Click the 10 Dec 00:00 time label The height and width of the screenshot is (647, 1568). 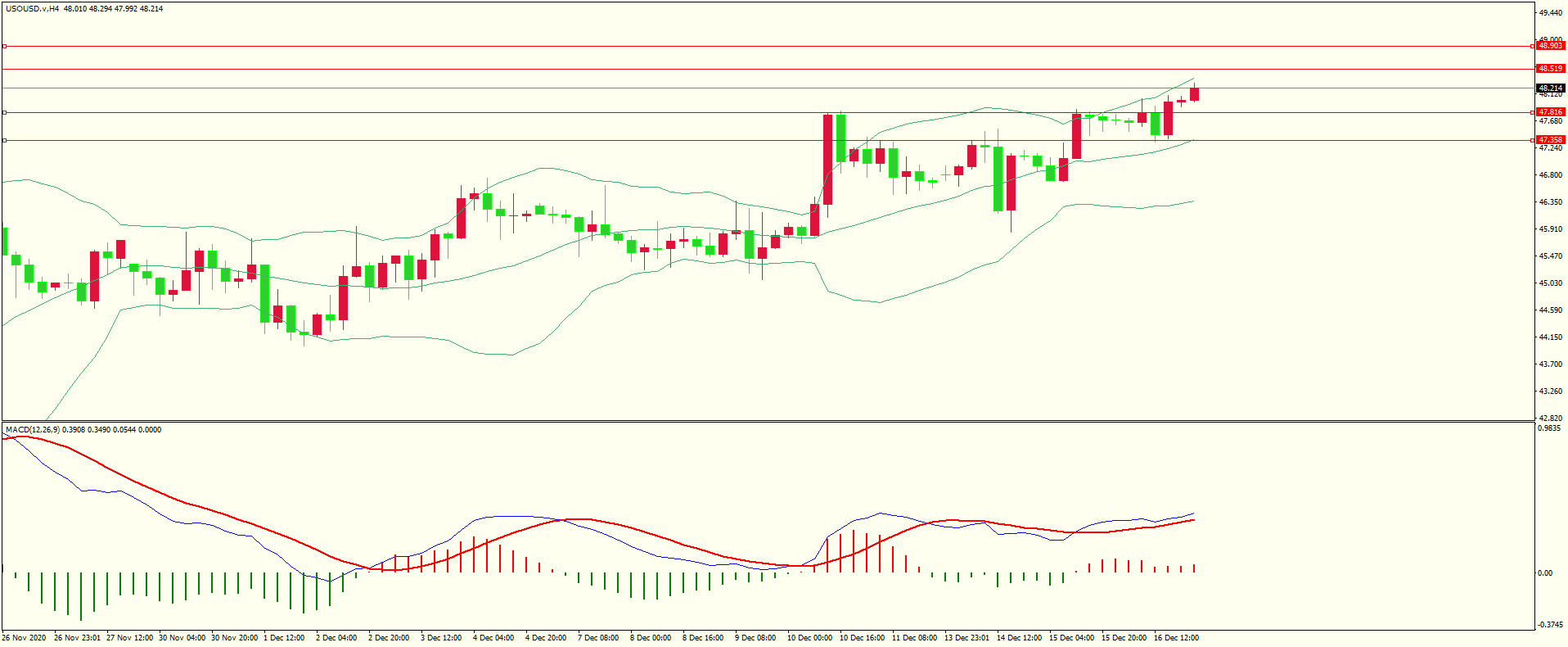[x=809, y=638]
